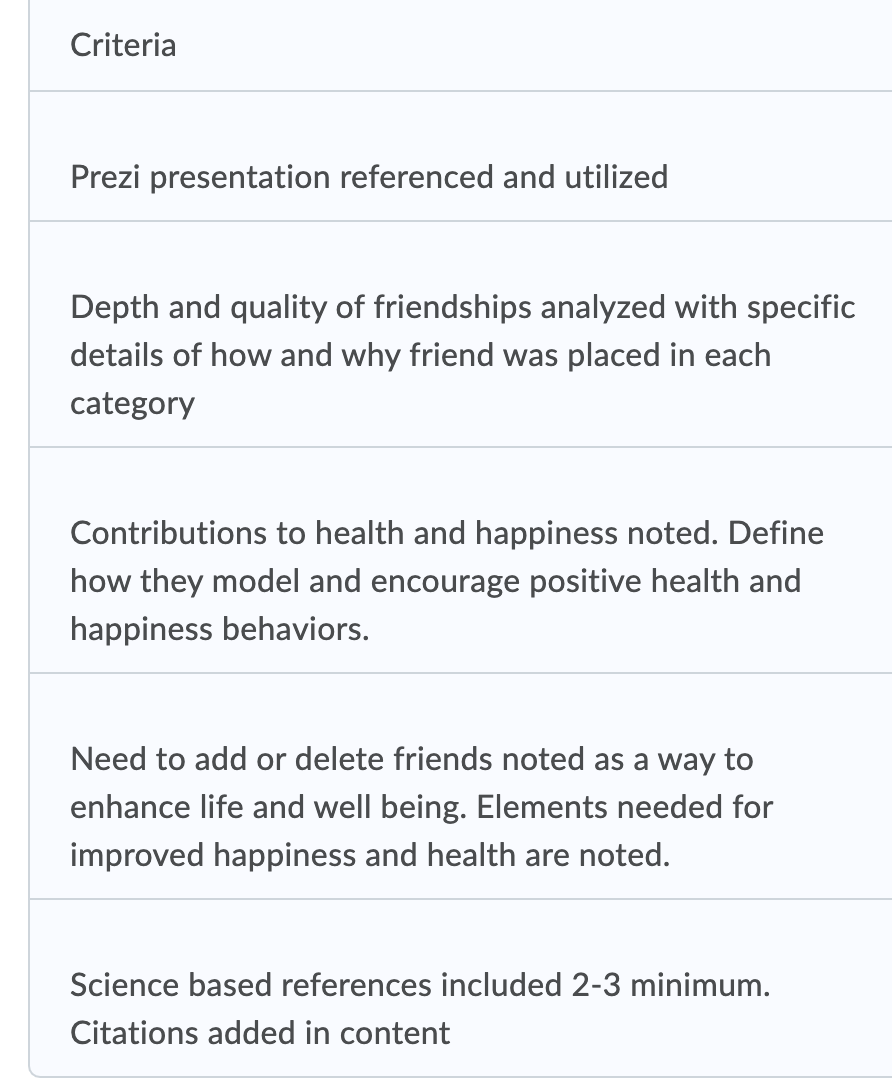
Task: Click the word "category" in the friendships criterion
Action: pyautogui.click(x=132, y=403)
